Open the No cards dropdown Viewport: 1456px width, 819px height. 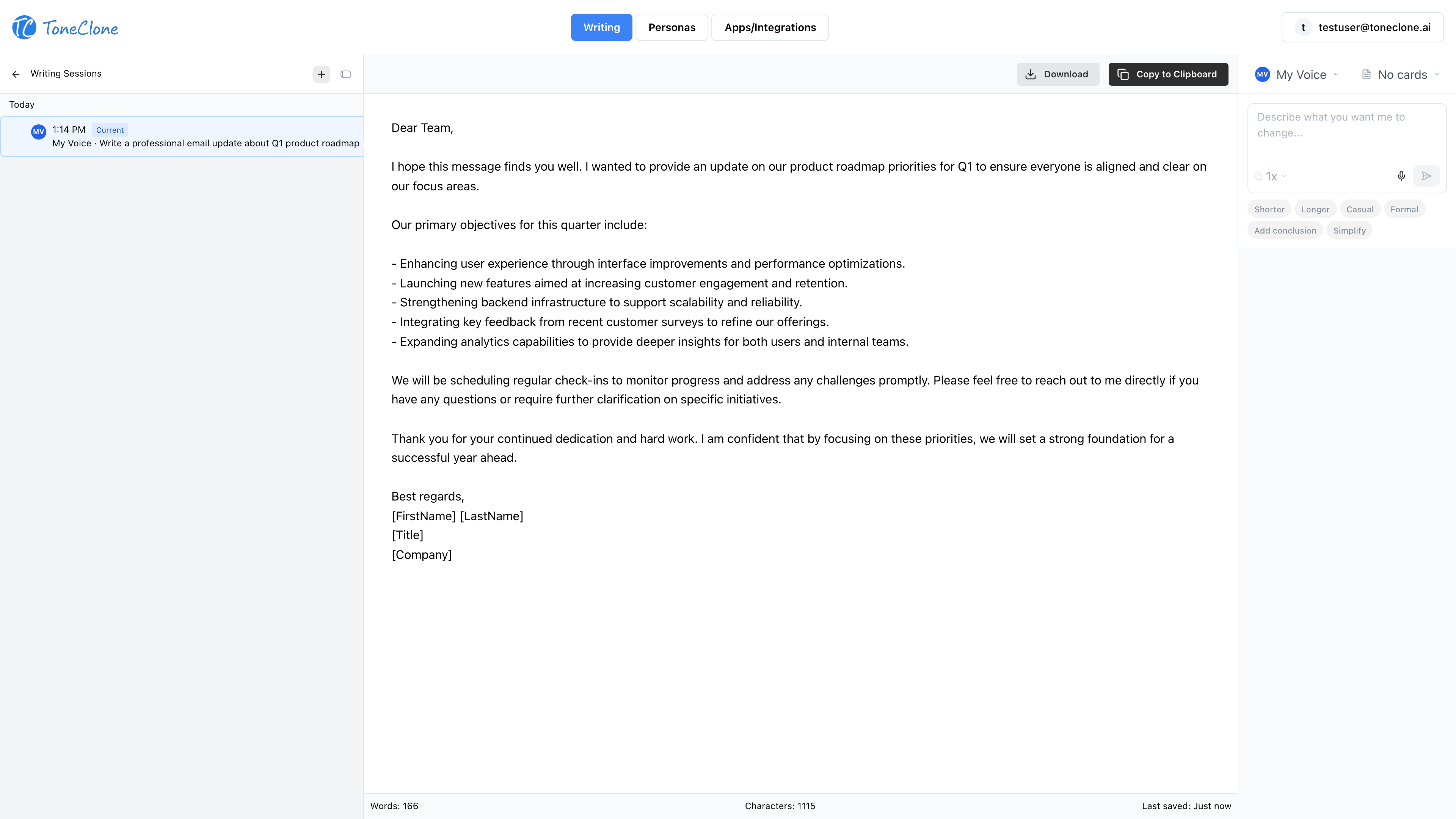[x=1401, y=75]
